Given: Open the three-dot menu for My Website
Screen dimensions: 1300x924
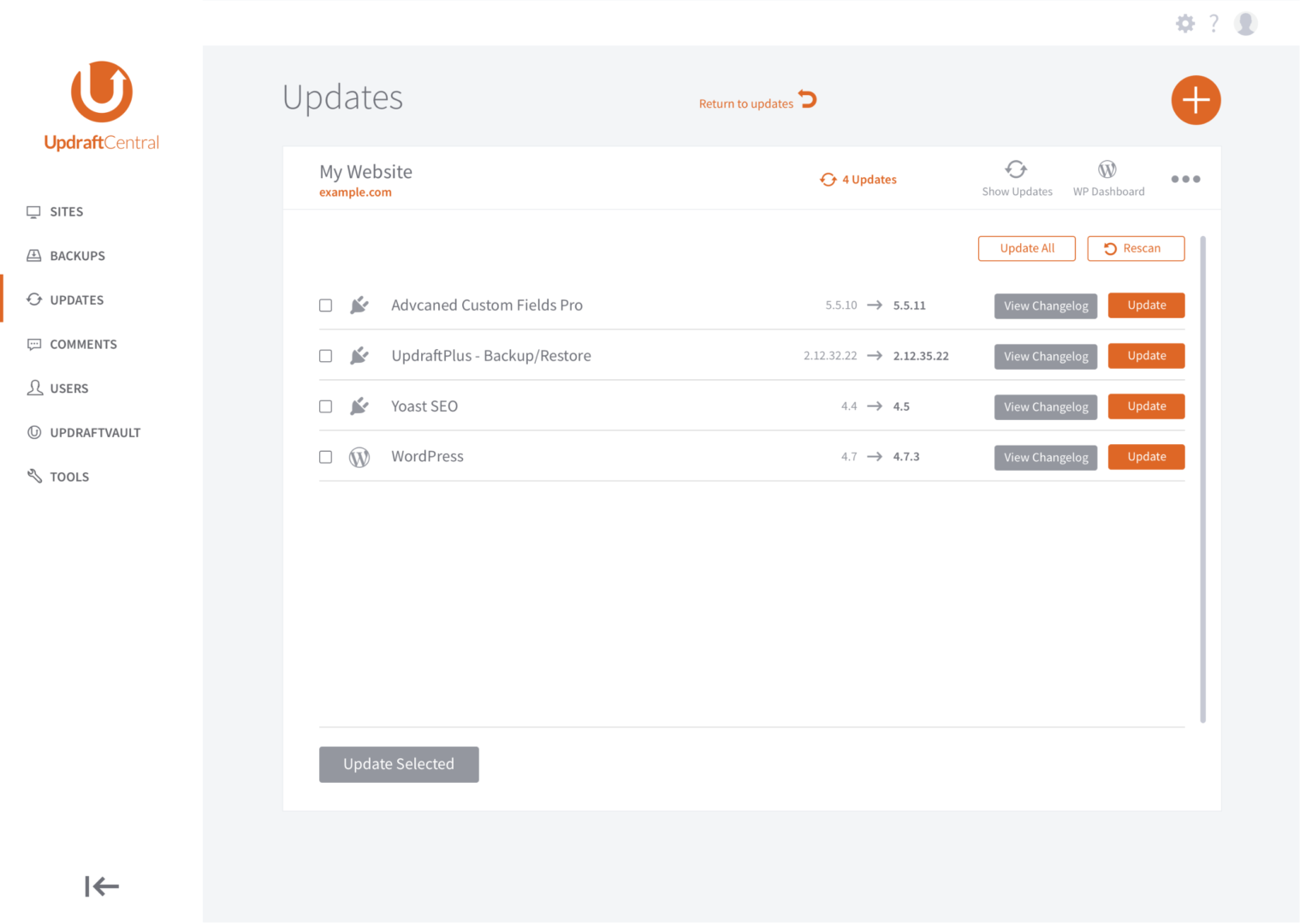Looking at the screenshot, I should 1186,179.
